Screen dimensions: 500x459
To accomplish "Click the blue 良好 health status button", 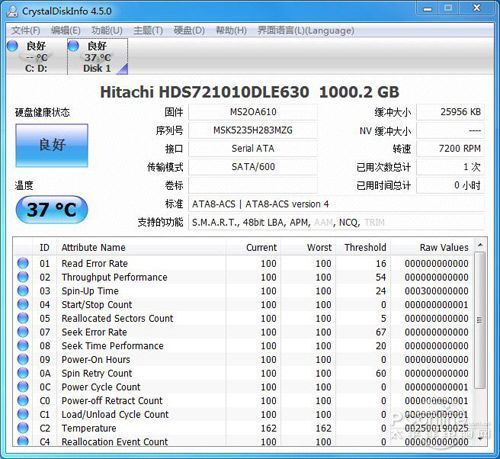I will coord(52,145).
